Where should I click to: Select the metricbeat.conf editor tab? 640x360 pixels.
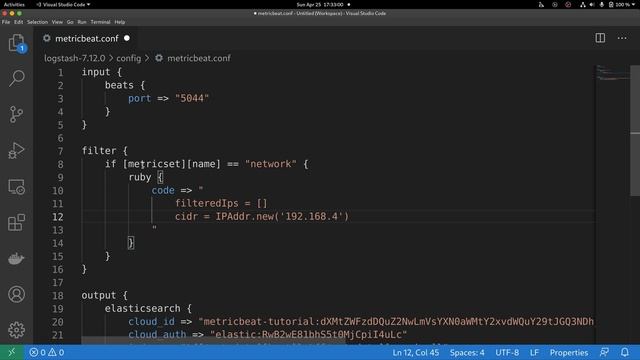coord(87,38)
